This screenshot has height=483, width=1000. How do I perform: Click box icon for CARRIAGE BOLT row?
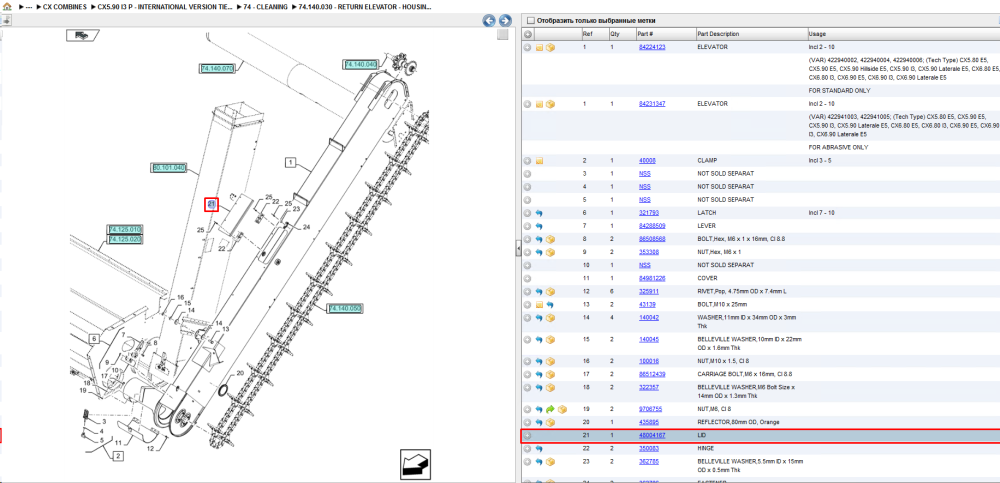coord(550,375)
